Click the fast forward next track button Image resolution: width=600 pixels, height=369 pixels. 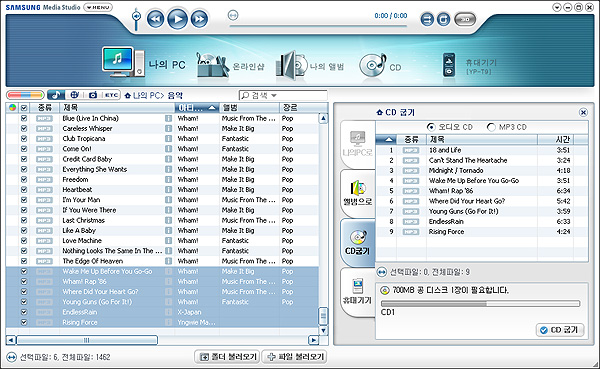click(199, 19)
